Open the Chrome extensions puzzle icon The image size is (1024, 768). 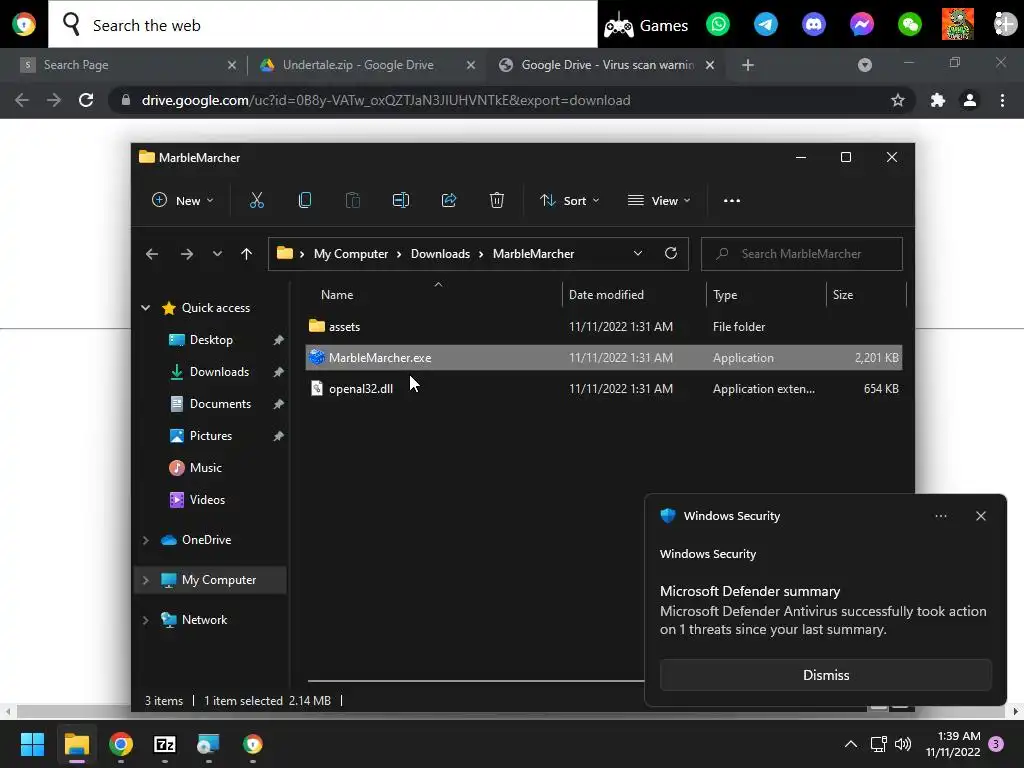(x=938, y=100)
